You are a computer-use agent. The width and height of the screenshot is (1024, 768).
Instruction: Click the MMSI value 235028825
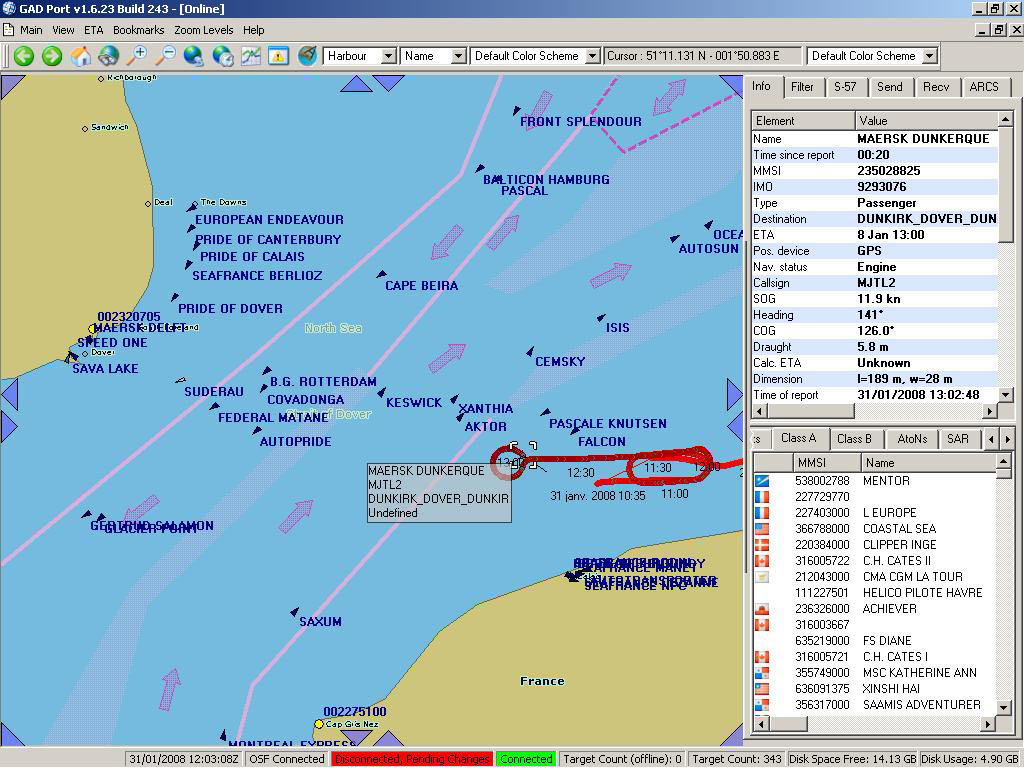(889, 170)
